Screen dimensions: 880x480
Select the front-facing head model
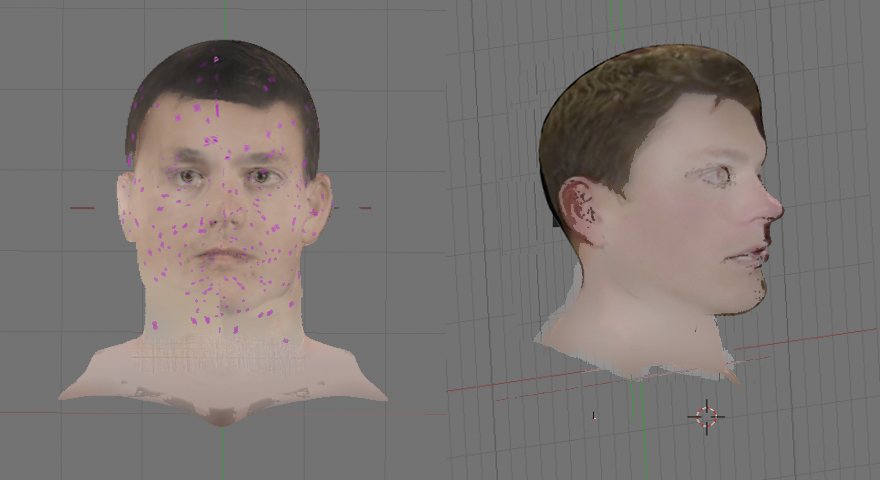click(223, 233)
